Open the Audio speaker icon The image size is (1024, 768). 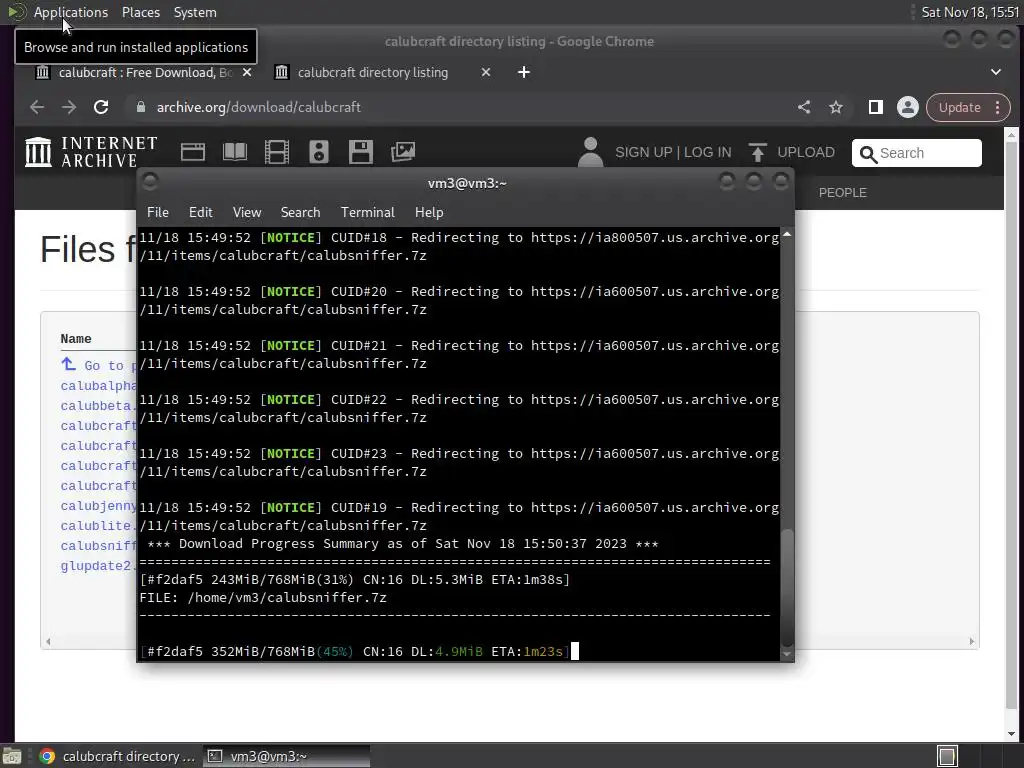pyautogui.click(x=319, y=152)
